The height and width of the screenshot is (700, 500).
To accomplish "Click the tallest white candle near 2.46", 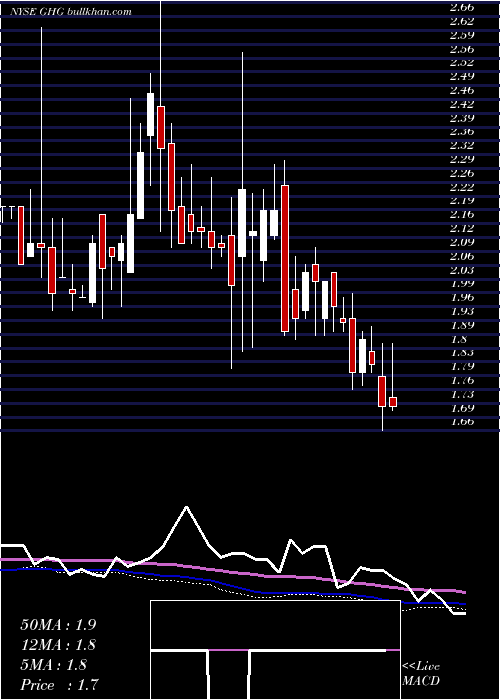I will pos(150,114).
